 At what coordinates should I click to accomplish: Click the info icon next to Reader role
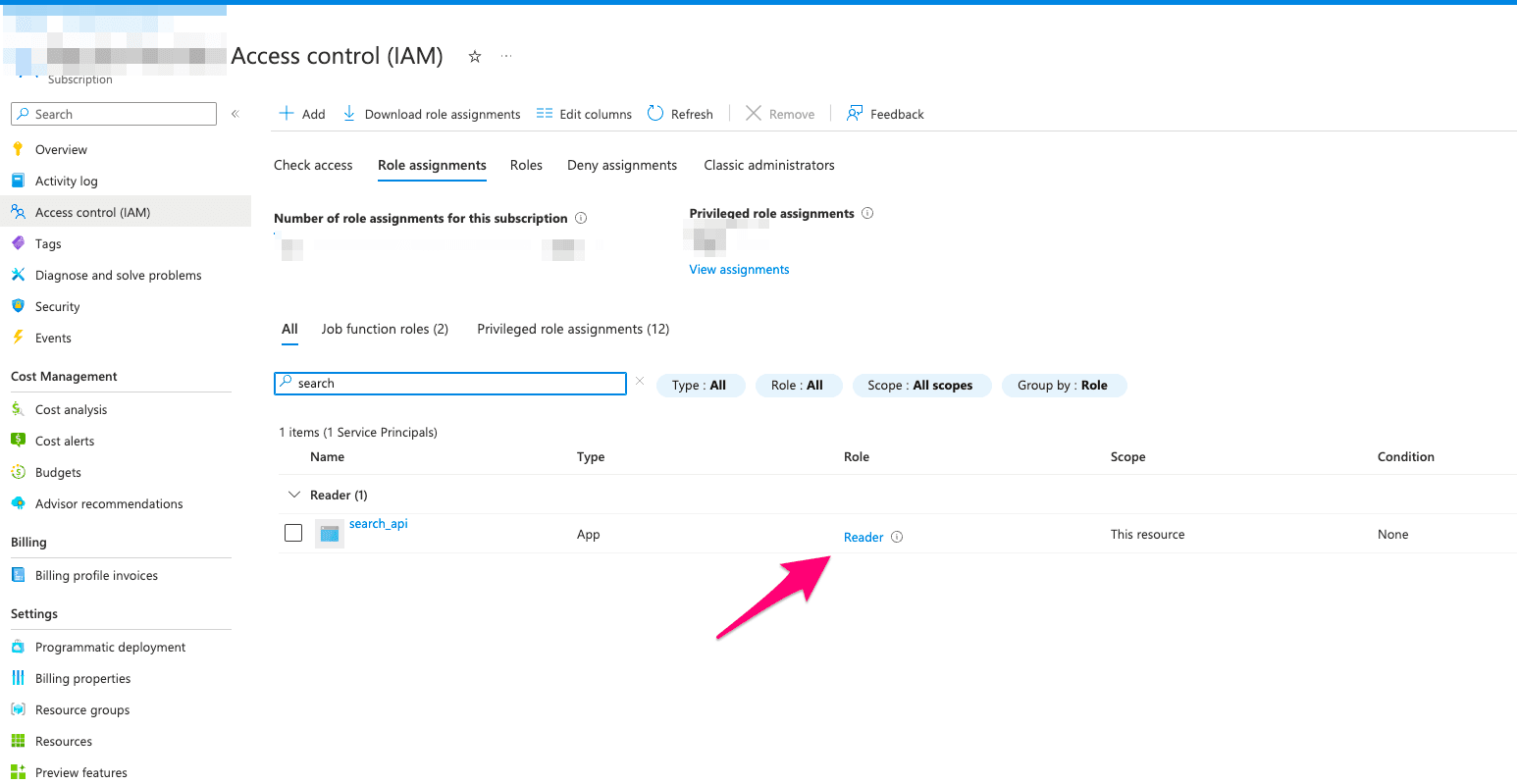tap(897, 537)
